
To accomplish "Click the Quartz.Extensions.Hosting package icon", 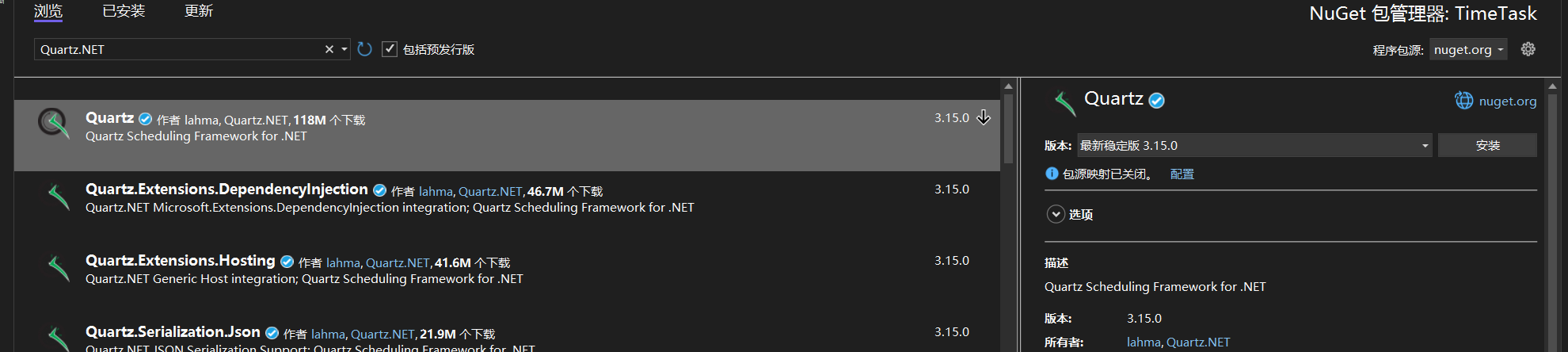I will coord(59,268).
